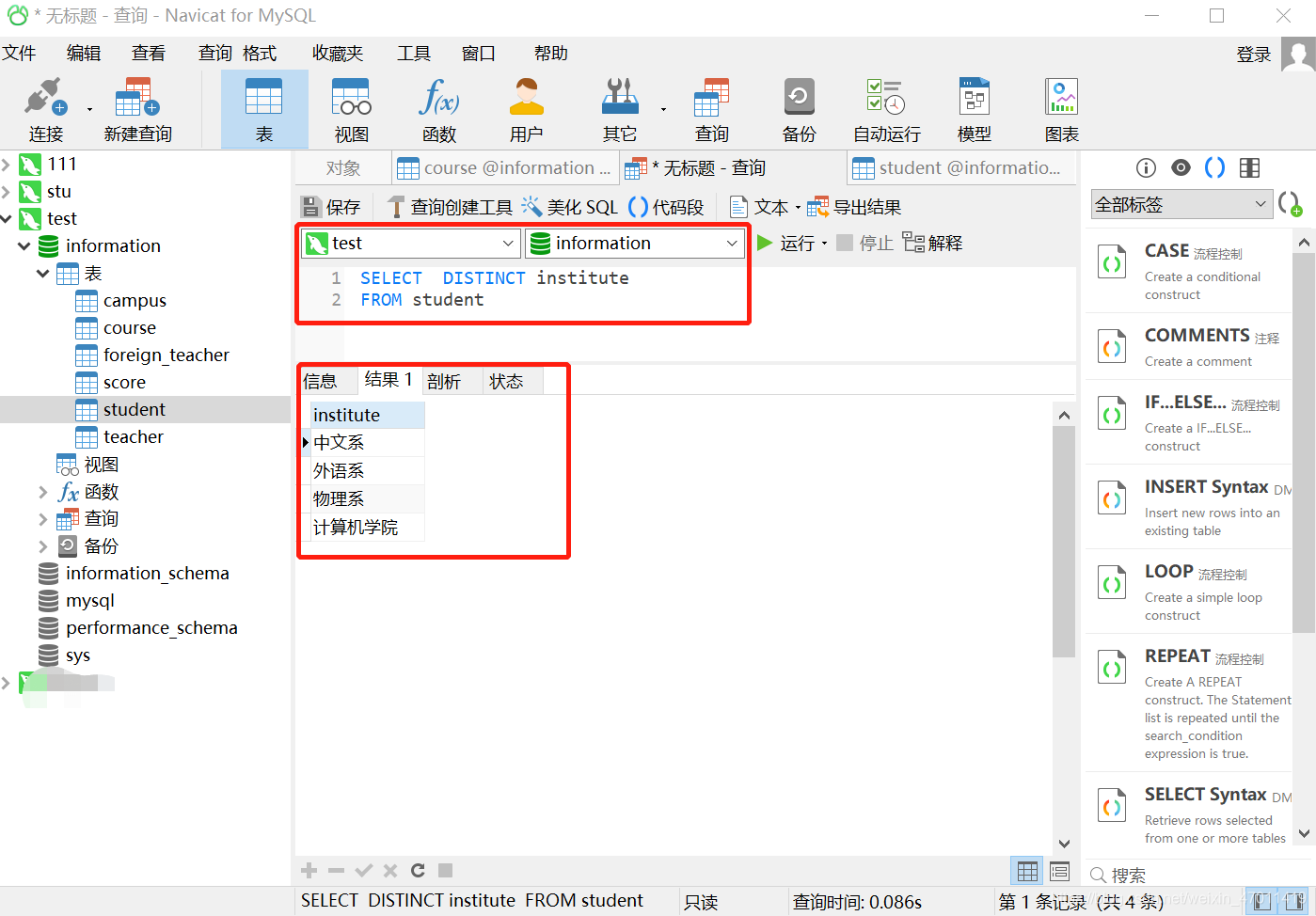Open the 编辑 menu
This screenshot has height=916, width=1316.
pos(84,54)
